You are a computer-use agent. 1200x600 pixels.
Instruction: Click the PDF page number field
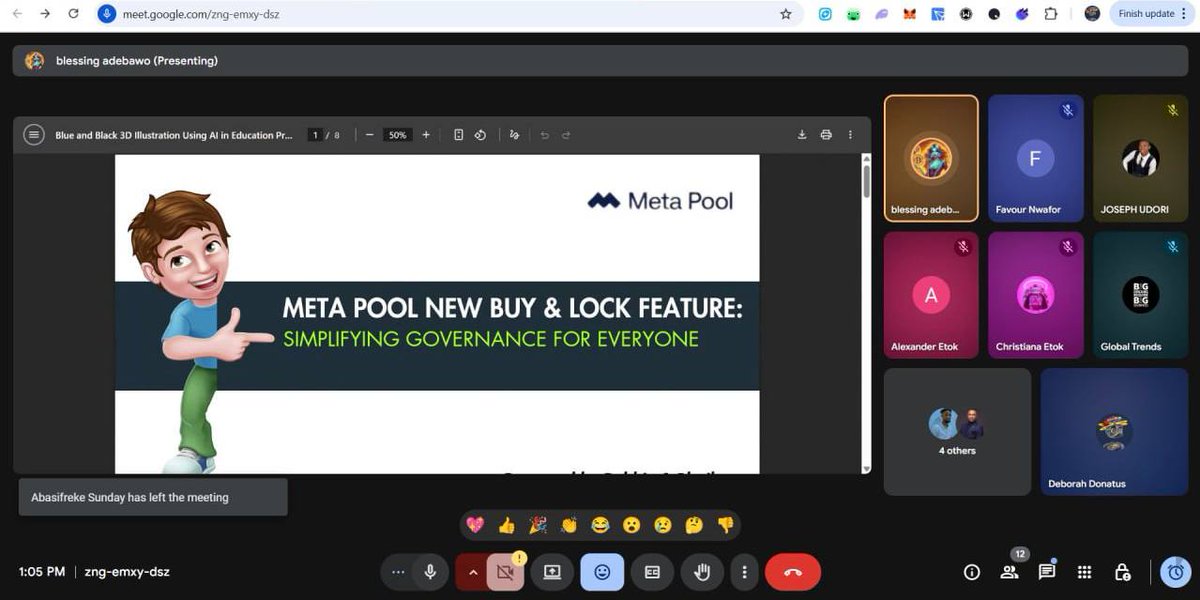[316, 135]
